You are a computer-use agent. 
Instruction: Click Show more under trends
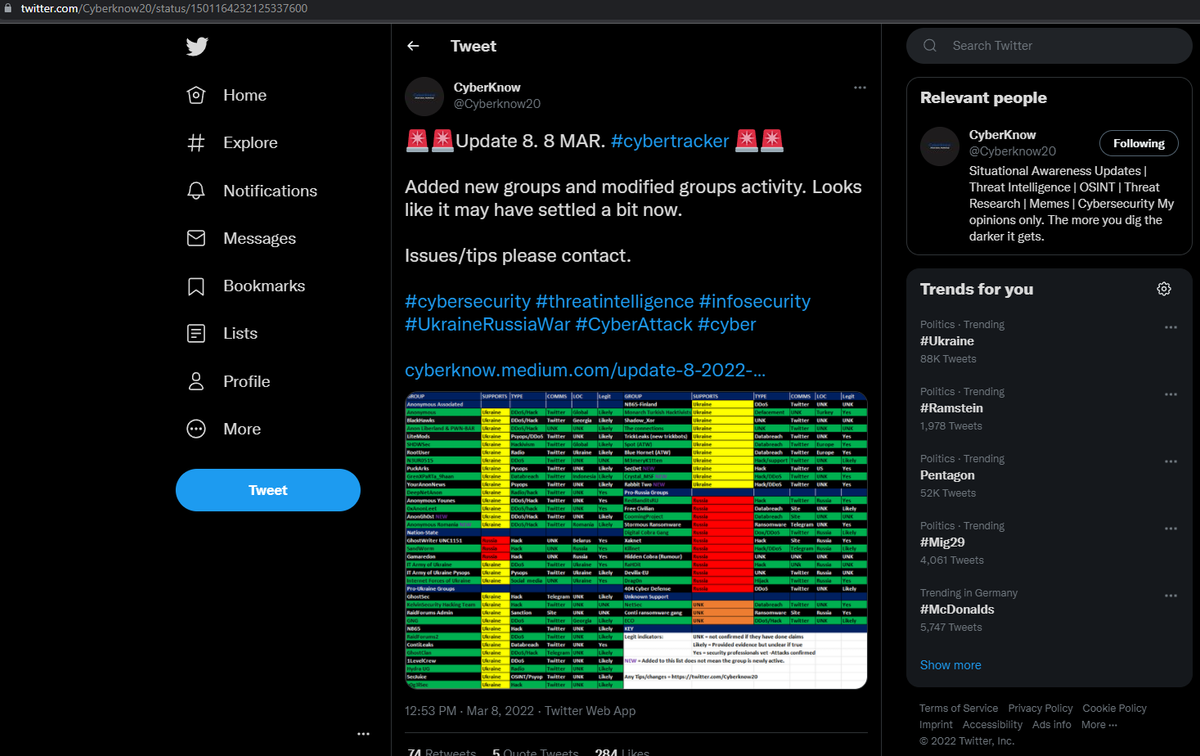click(x=950, y=665)
